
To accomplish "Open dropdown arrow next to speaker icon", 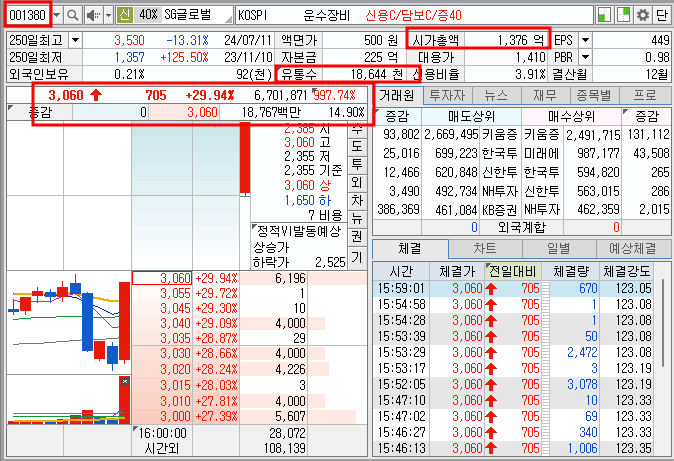I will point(109,15).
